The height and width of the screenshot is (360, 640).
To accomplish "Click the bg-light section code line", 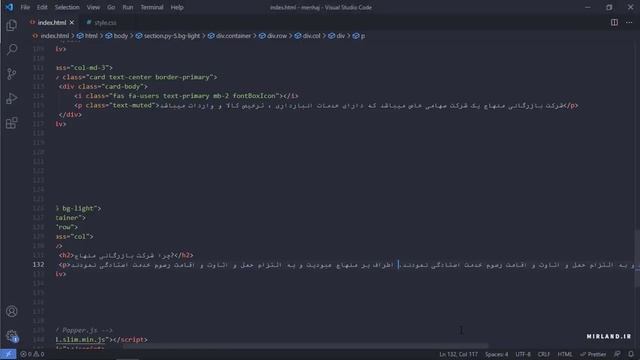I will pos(78,209).
